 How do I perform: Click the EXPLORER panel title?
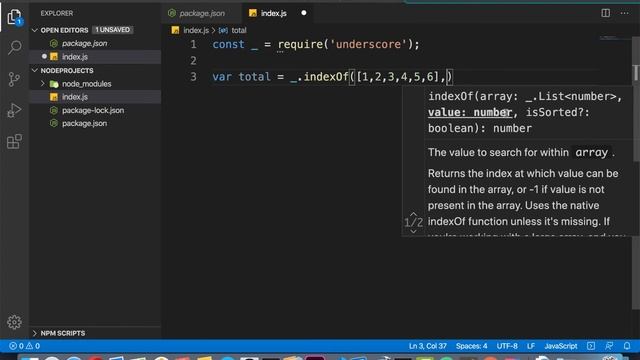pyautogui.click(x=57, y=13)
